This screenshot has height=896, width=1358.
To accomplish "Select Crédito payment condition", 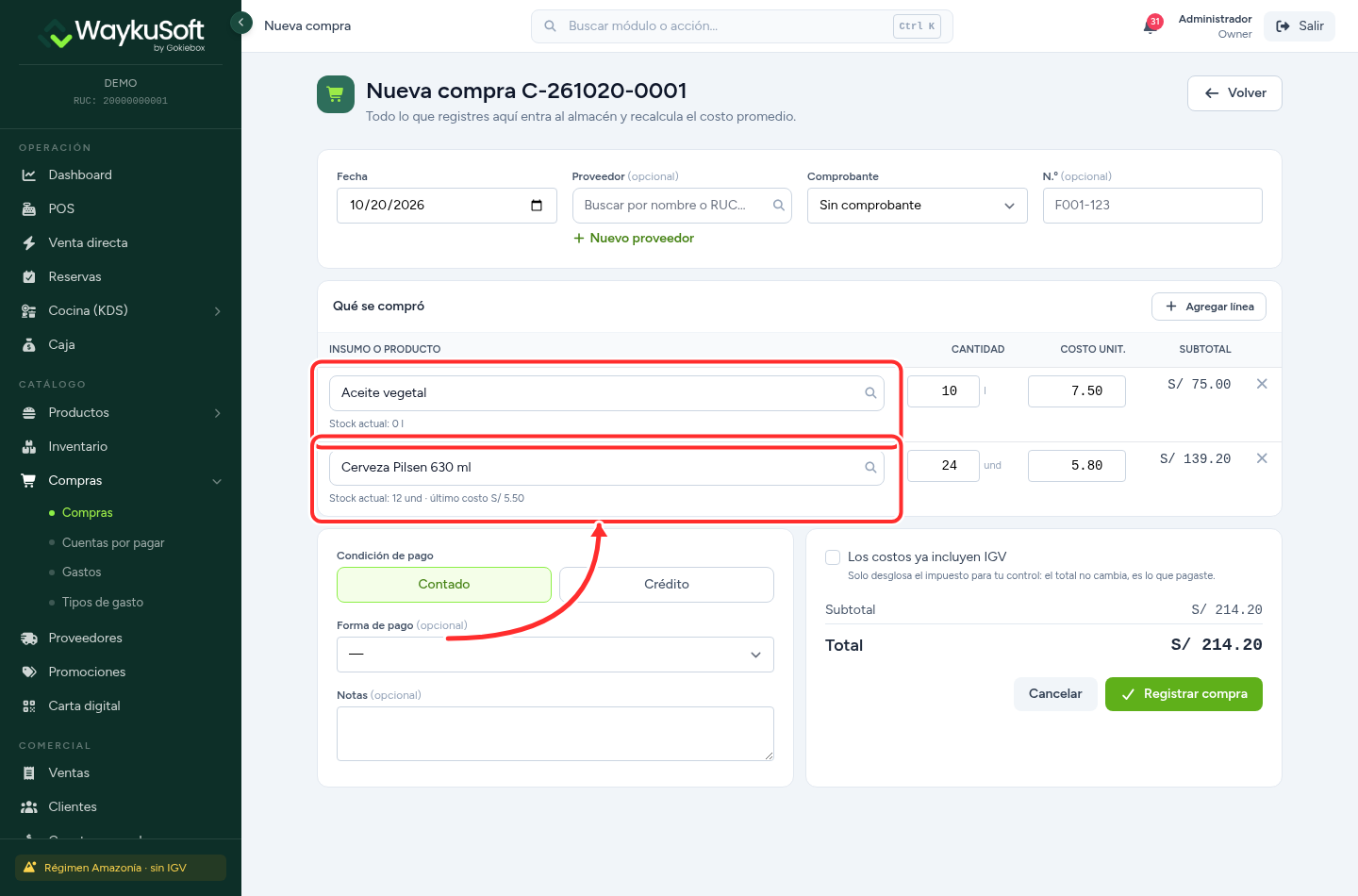I will 667,585.
